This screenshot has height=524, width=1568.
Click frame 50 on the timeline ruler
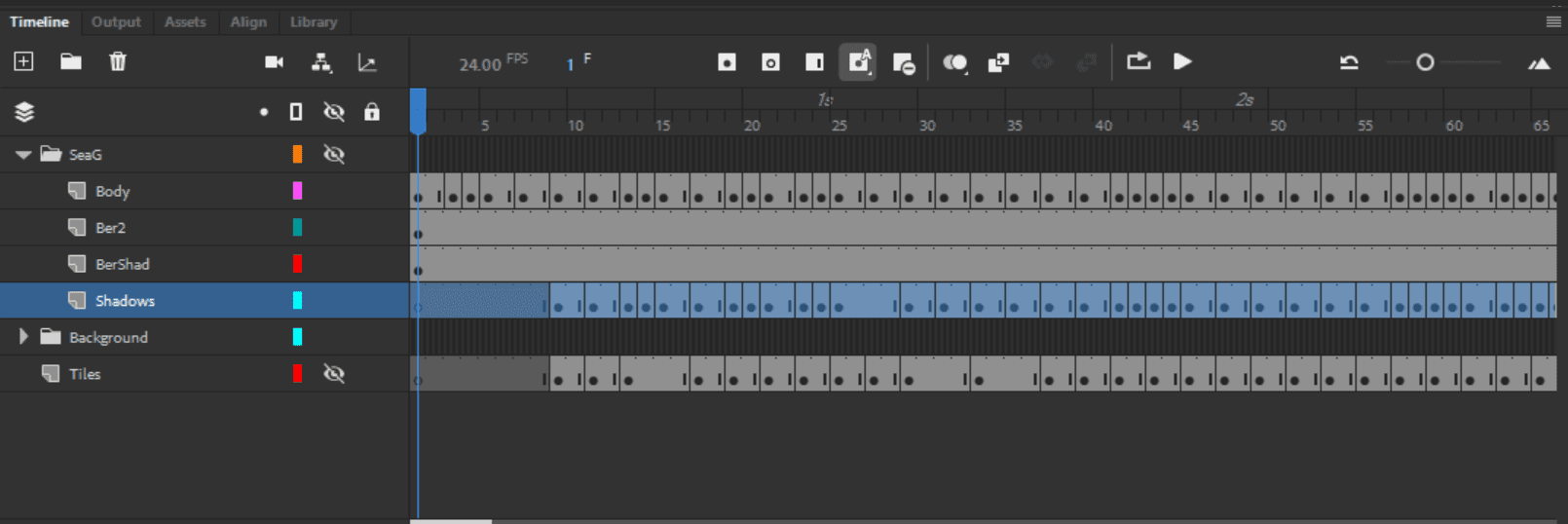[x=1278, y=125]
